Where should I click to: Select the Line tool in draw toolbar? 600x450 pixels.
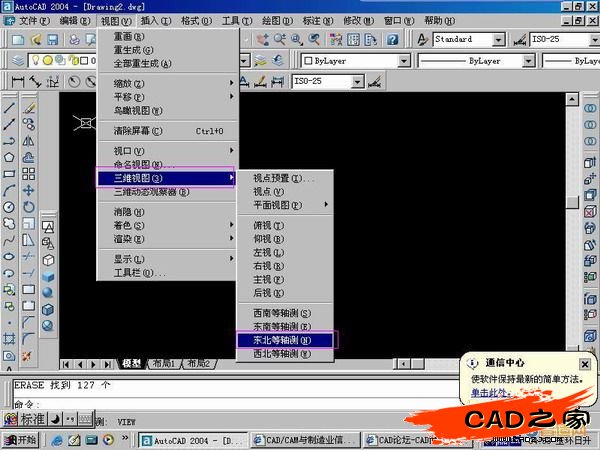point(9,108)
